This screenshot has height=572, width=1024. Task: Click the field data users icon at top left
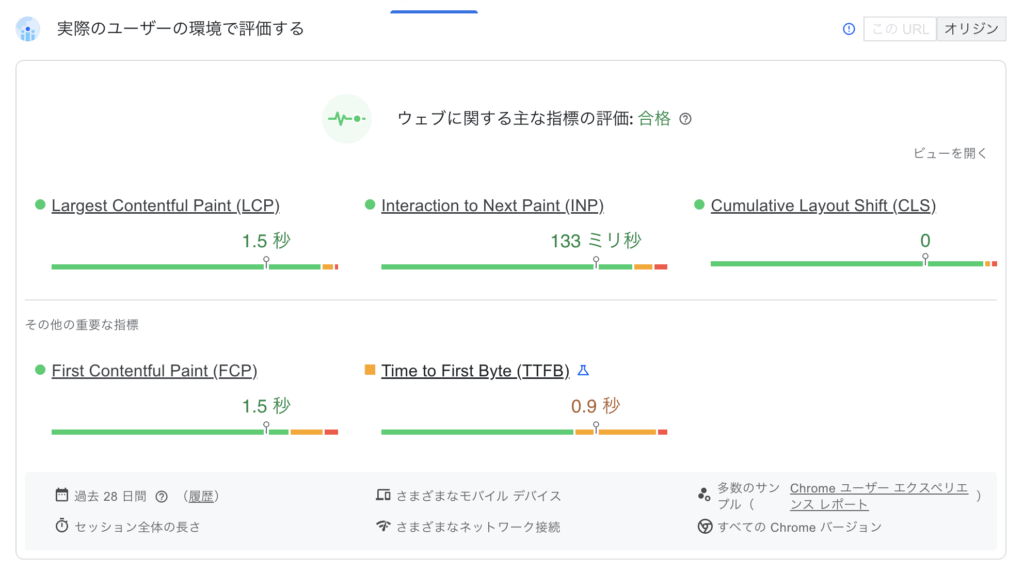[x=28, y=29]
